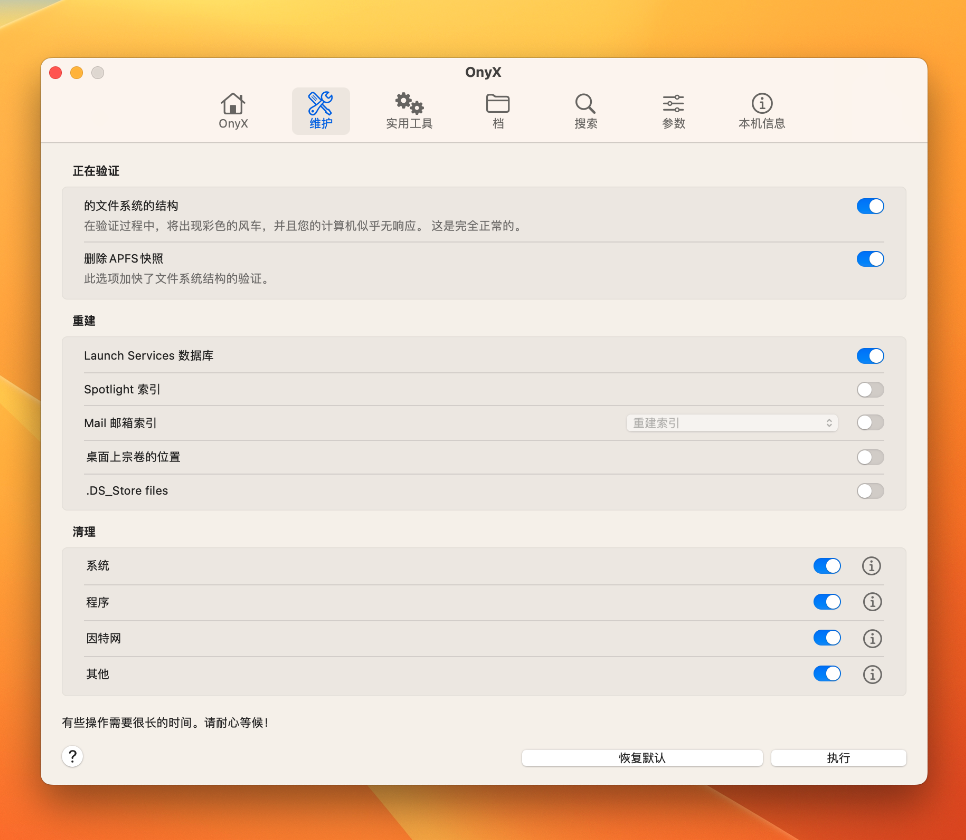
Task: Click the help question mark button
Action: point(72,757)
